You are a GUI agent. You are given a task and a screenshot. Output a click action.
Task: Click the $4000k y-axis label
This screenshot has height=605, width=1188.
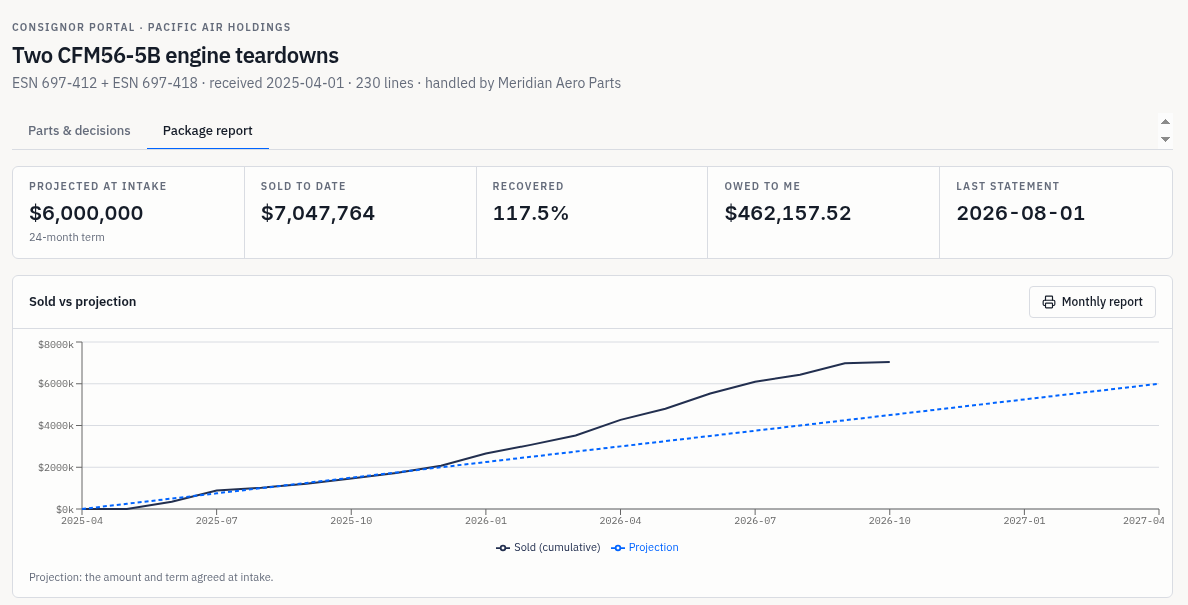[x=56, y=426]
